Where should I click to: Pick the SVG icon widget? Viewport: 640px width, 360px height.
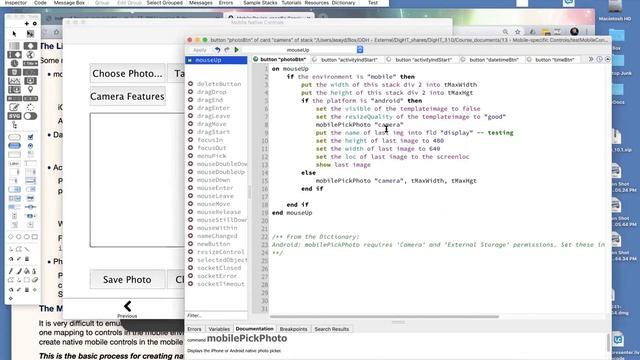point(14,116)
